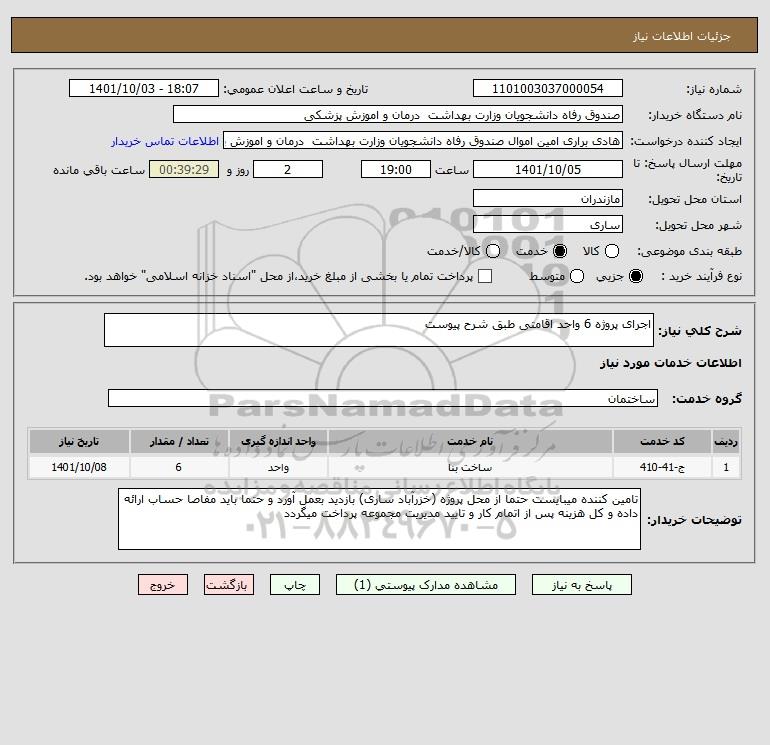Click the buyer organization name field
Screen dimensions: 770x745
(398, 115)
